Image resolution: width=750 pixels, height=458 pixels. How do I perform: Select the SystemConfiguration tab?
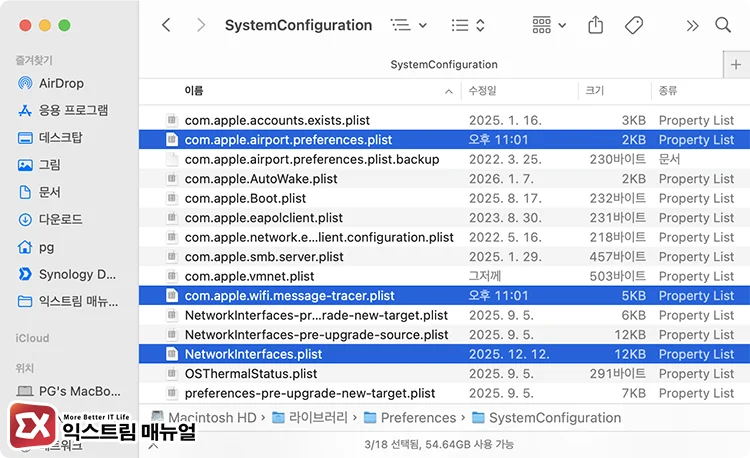(x=444, y=64)
